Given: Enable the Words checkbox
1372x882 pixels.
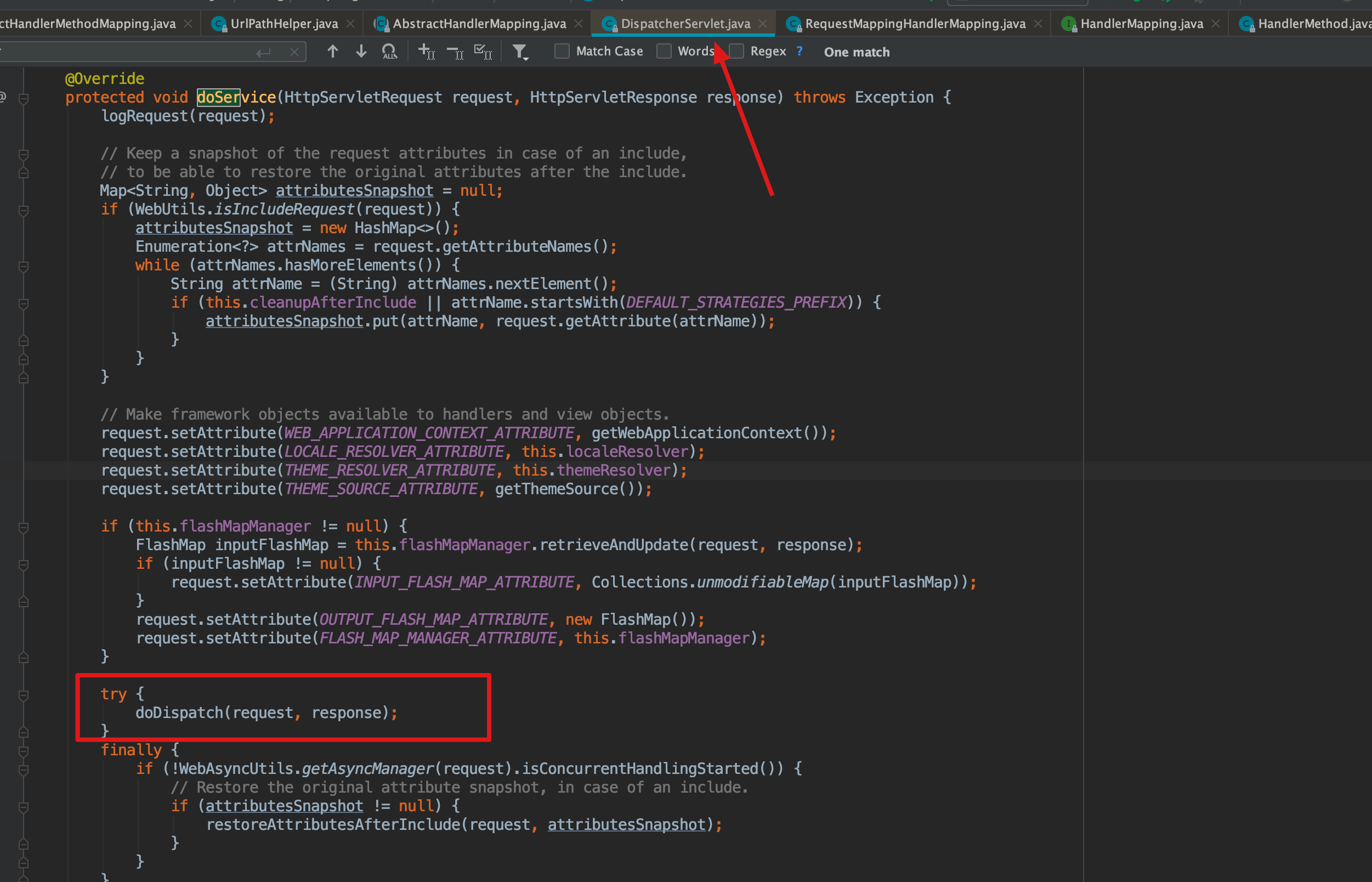Looking at the screenshot, I should (x=664, y=52).
